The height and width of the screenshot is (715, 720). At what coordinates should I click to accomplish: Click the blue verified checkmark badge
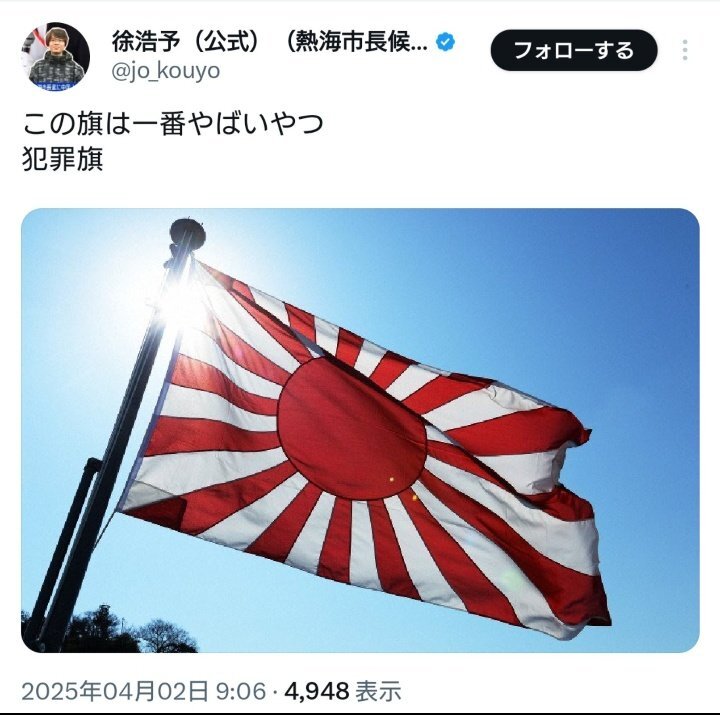point(445,42)
